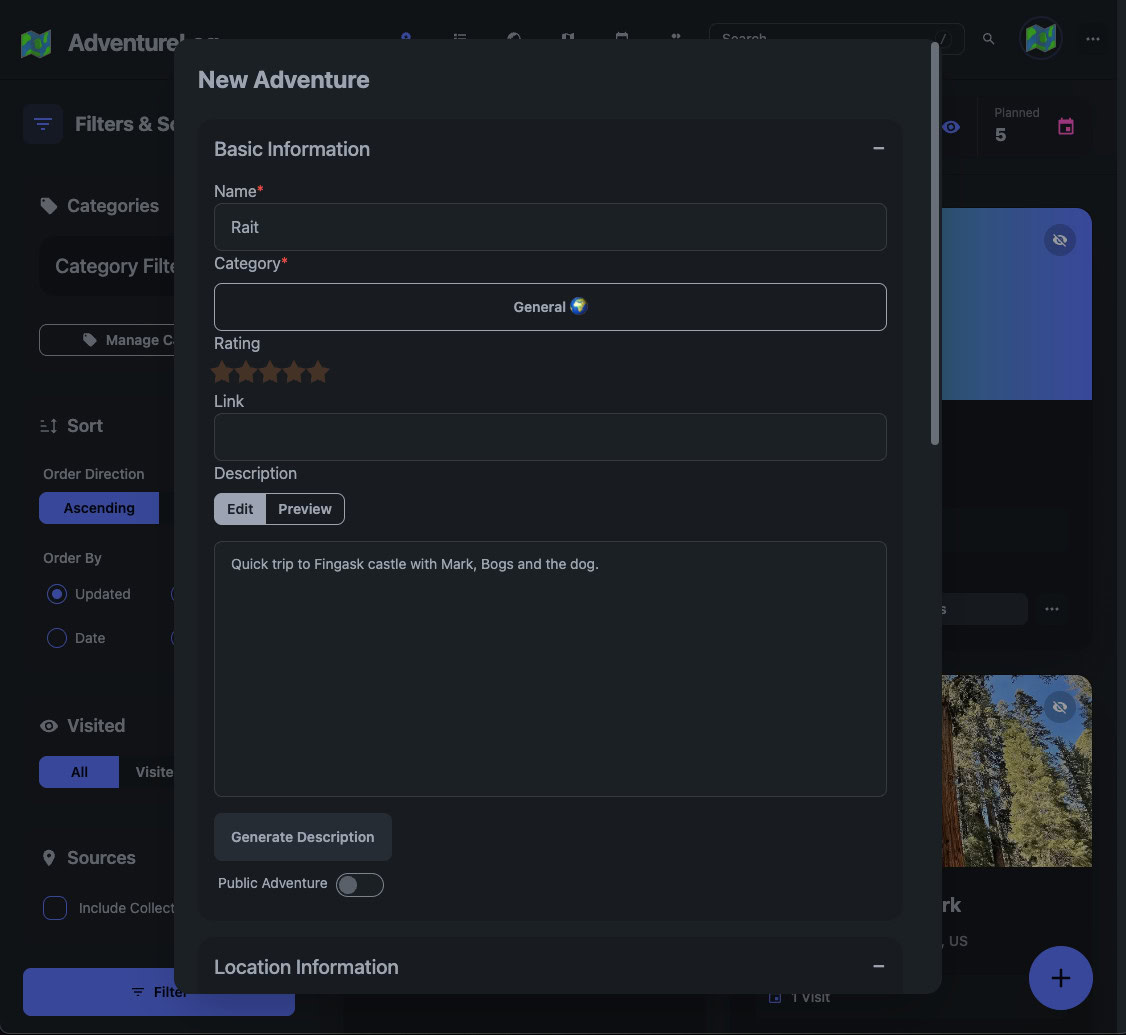Click the Generate Description button
The height and width of the screenshot is (1035, 1126).
(303, 837)
